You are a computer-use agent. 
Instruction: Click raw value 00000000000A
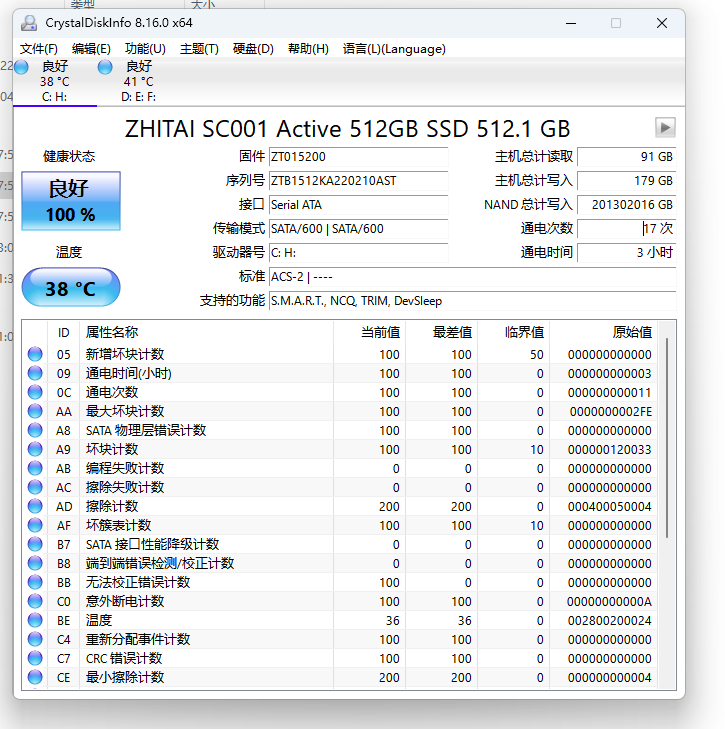click(x=609, y=601)
